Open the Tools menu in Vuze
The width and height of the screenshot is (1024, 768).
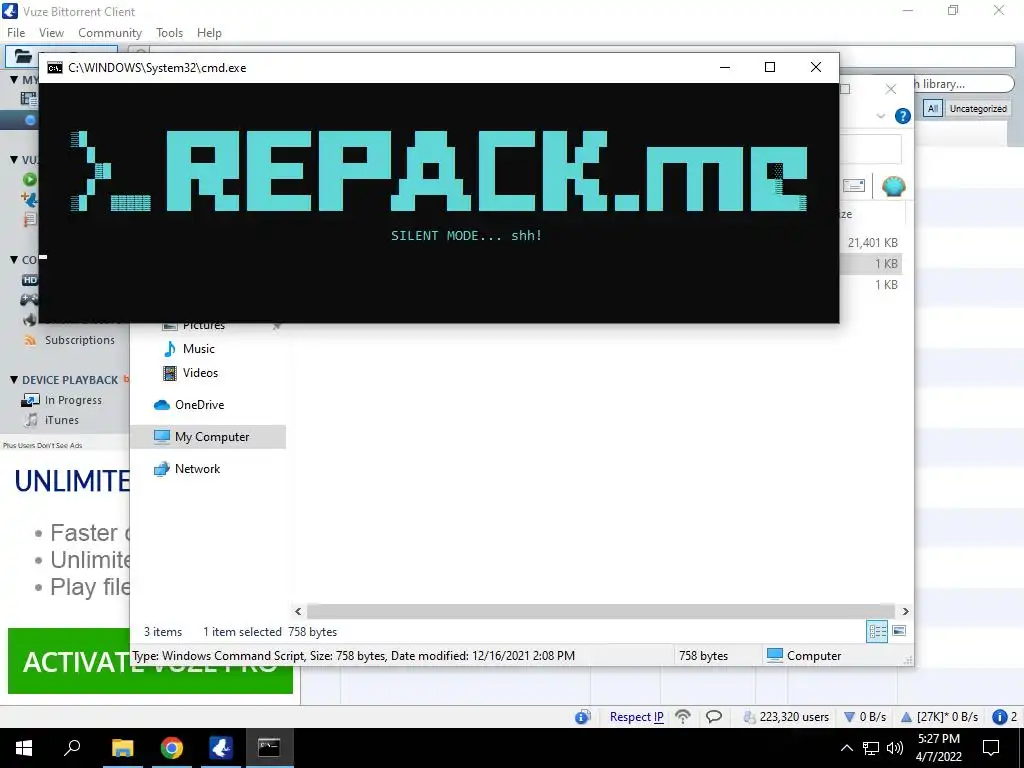(169, 33)
